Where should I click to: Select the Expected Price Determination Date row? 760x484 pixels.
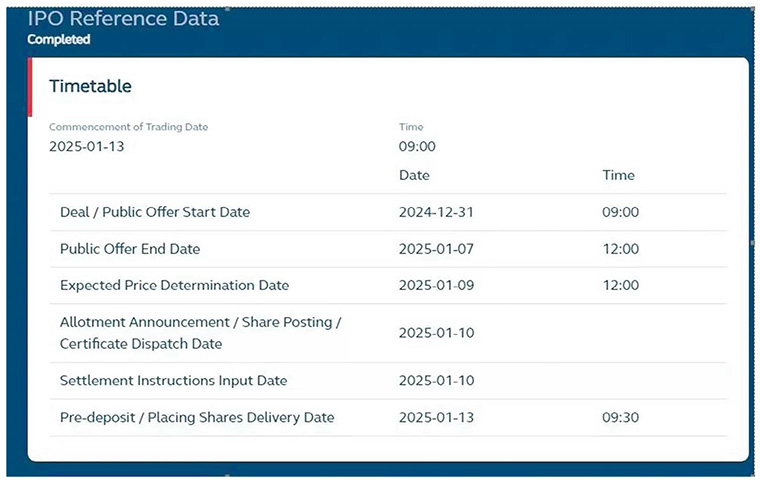click(x=174, y=285)
